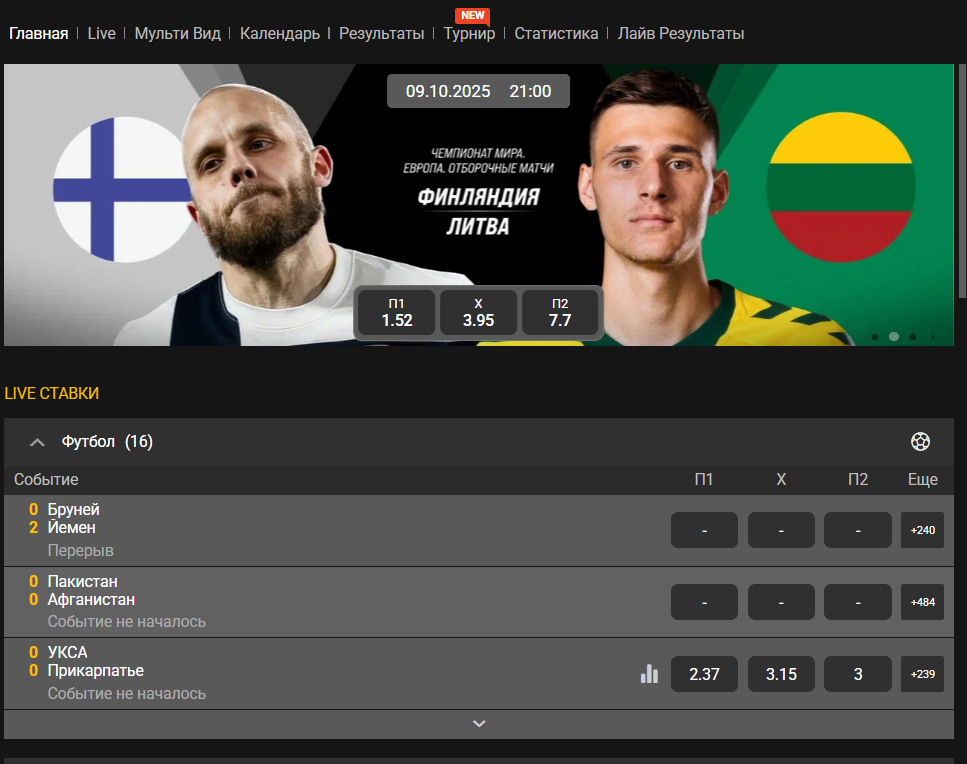Bet on УКСА win at 2.37
This screenshot has height=764, width=967.
(704, 674)
